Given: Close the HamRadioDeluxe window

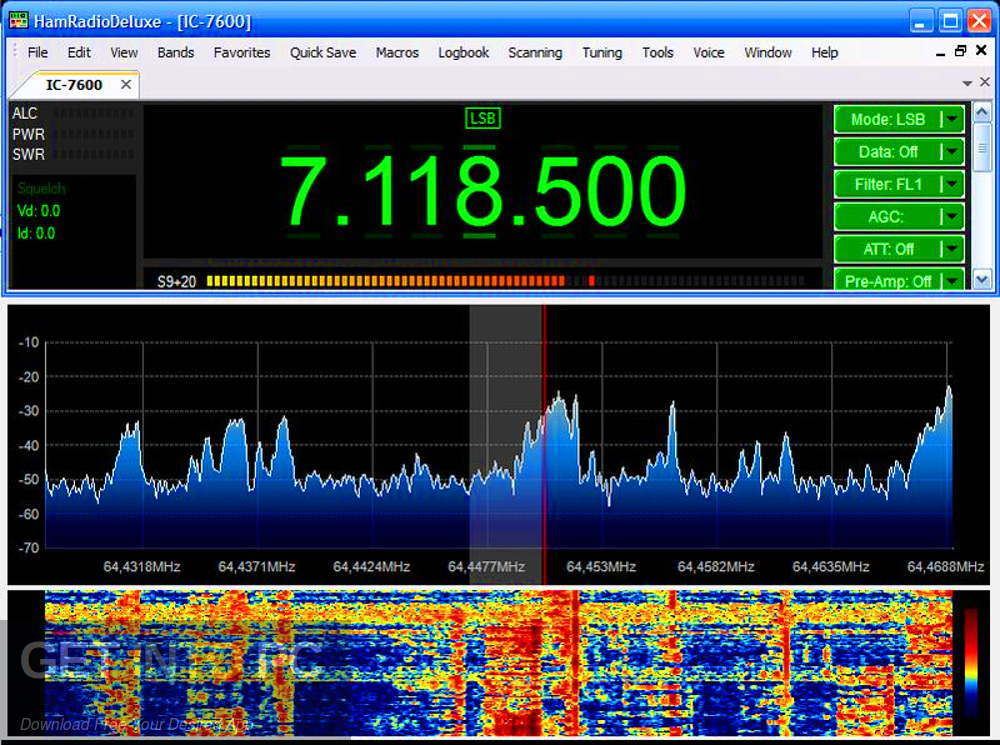Looking at the screenshot, I should 980,21.
